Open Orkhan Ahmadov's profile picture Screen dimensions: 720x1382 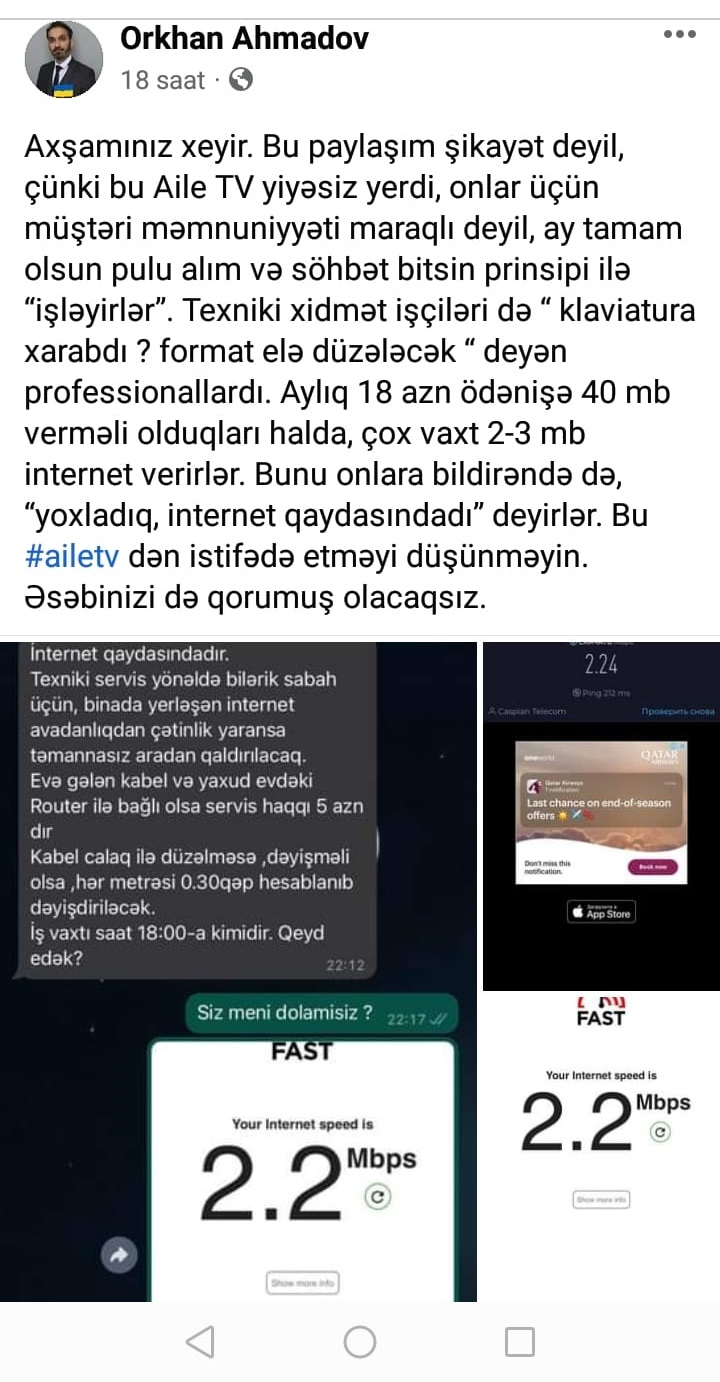point(64,60)
